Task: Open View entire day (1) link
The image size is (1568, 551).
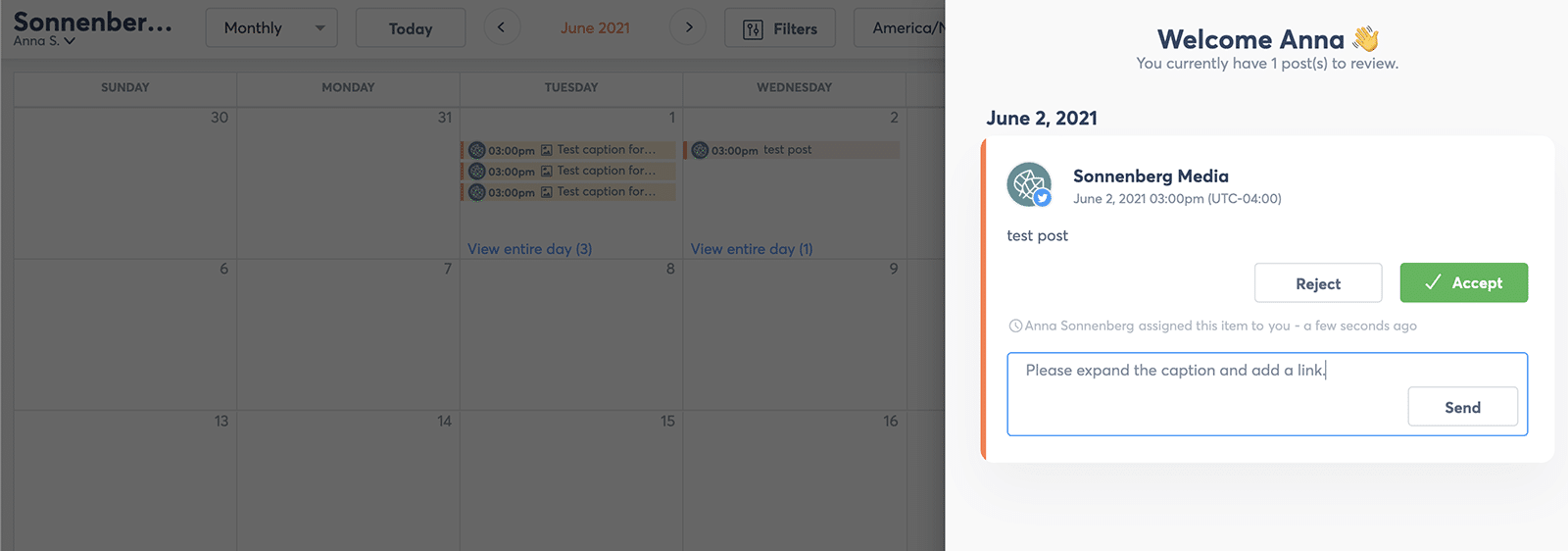Action: coord(752,249)
